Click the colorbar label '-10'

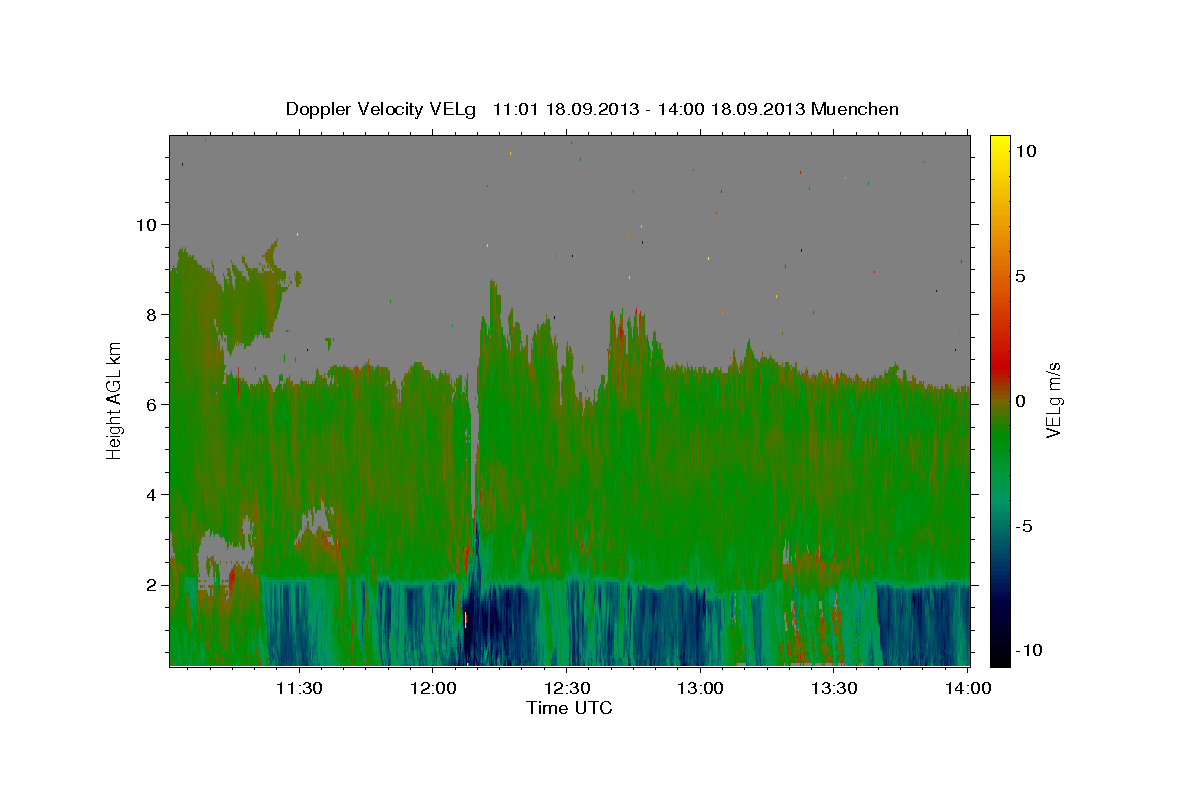[x=1029, y=650]
